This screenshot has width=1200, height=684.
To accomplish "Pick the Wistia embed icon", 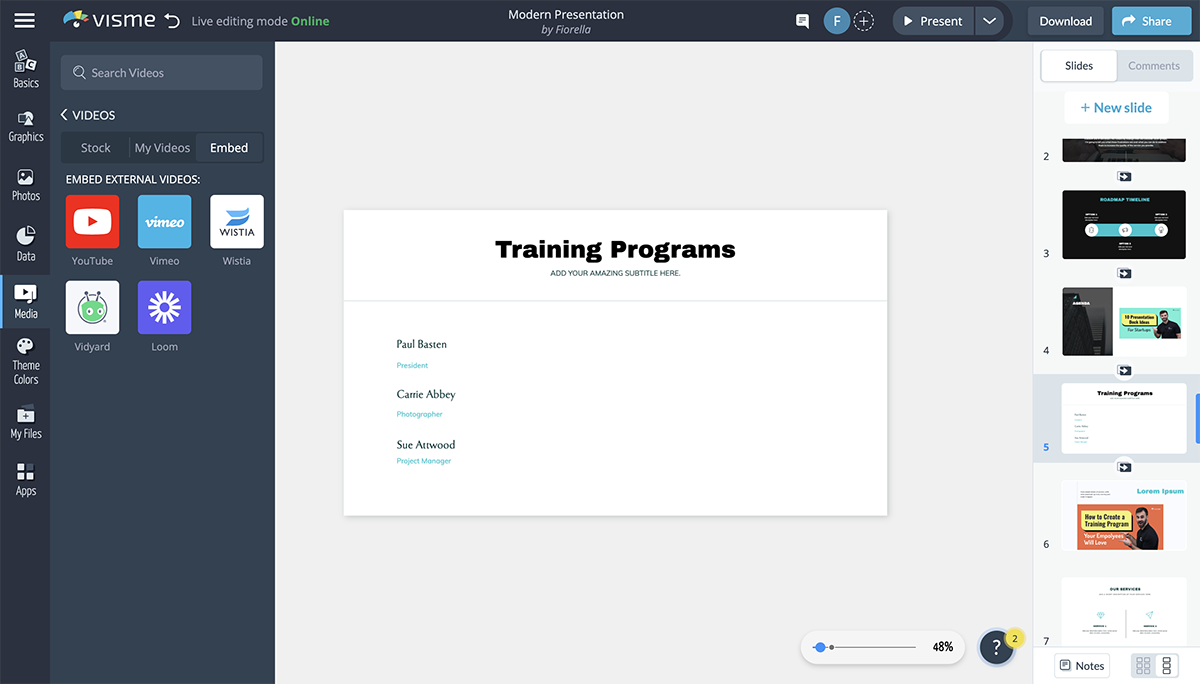I will [x=237, y=222].
